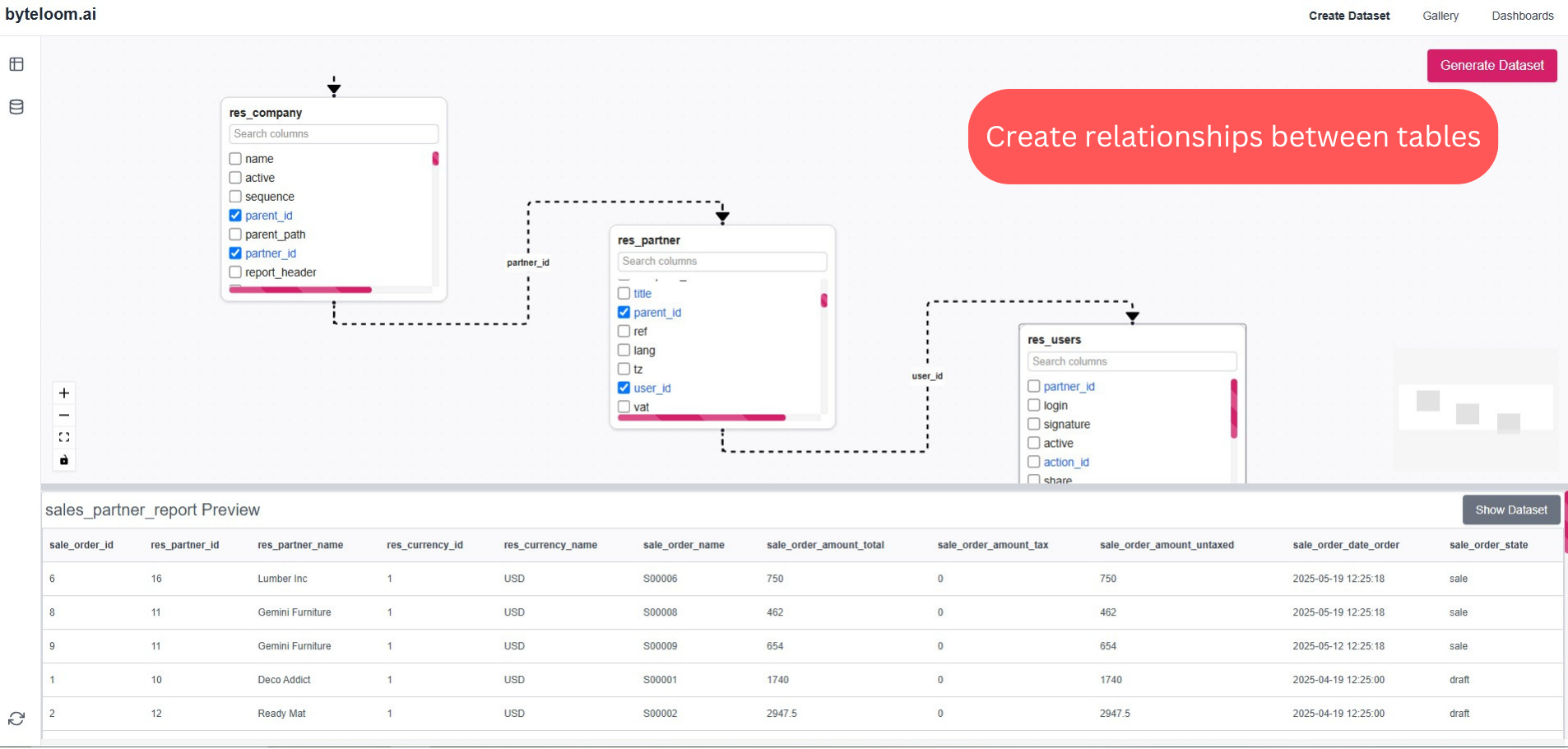Check the vat column in res_partner
1568x749 pixels.
[624, 407]
